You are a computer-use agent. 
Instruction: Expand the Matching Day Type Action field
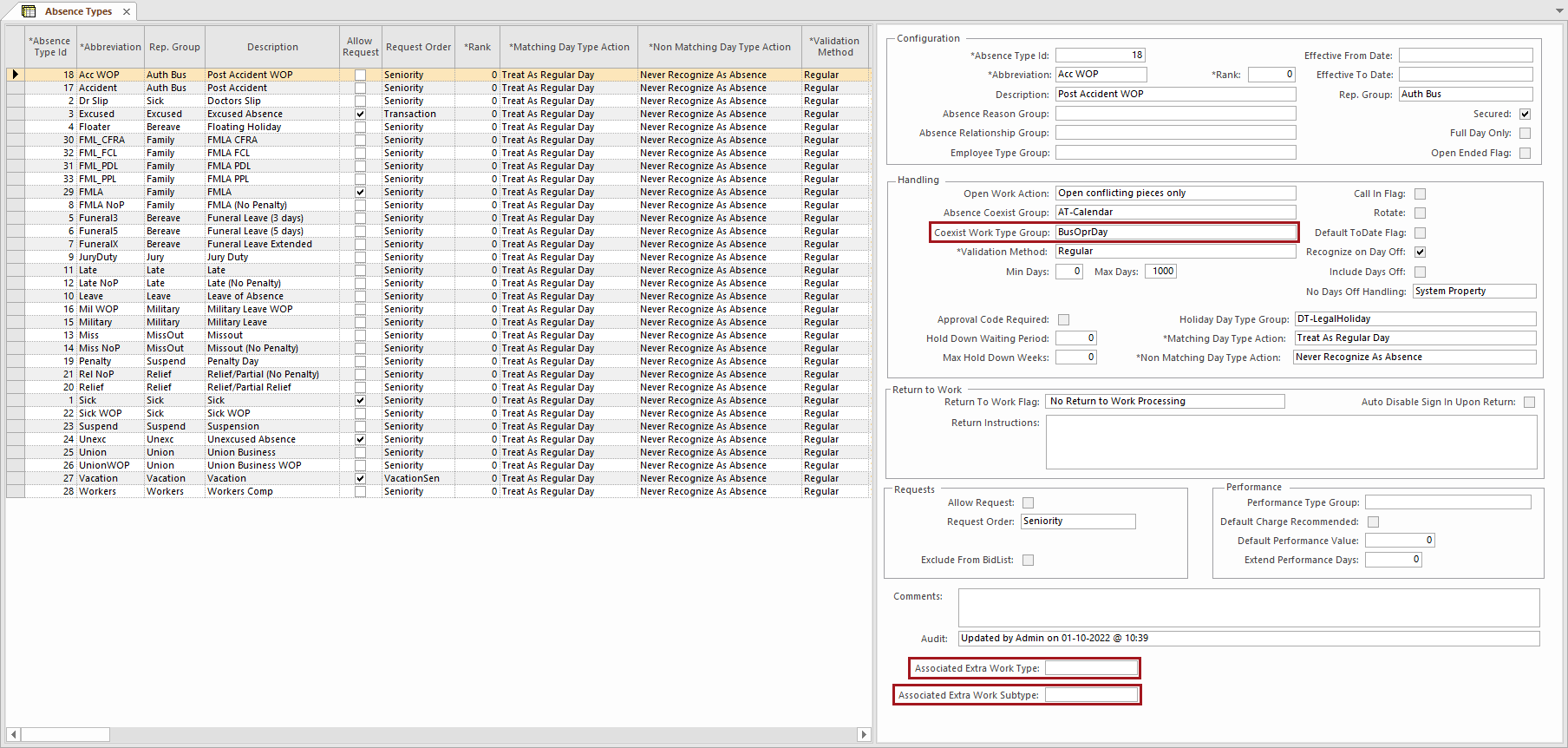1414,338
